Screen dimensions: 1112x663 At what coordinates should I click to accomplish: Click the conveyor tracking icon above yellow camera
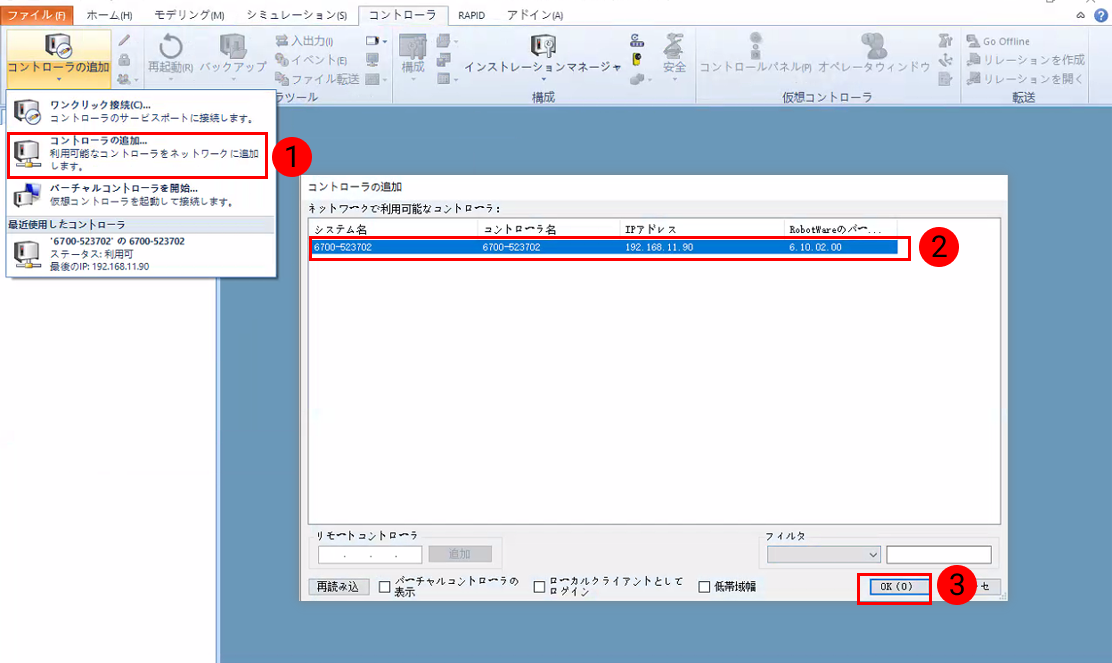pyautogui.click(x=637, y=40)
